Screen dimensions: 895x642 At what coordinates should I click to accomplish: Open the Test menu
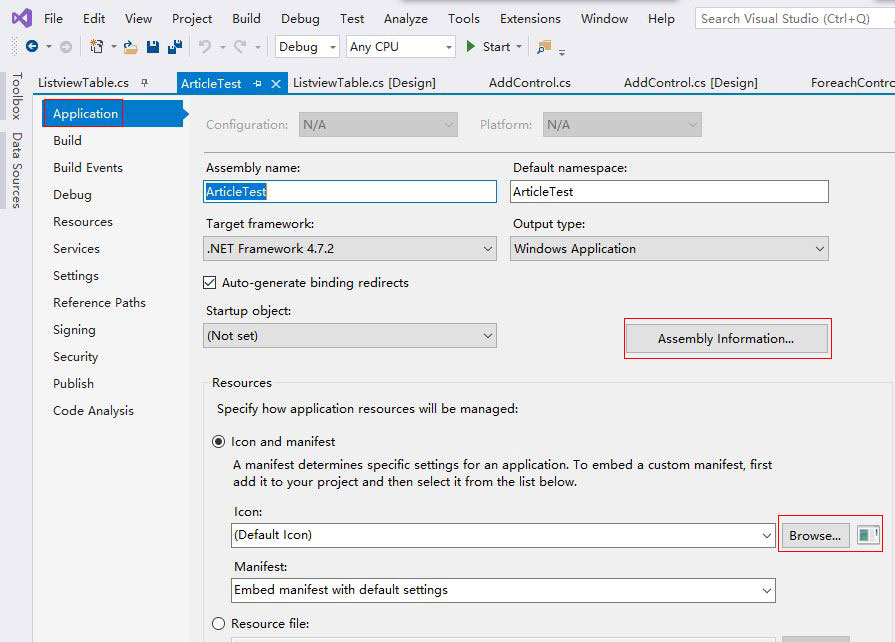352,19
